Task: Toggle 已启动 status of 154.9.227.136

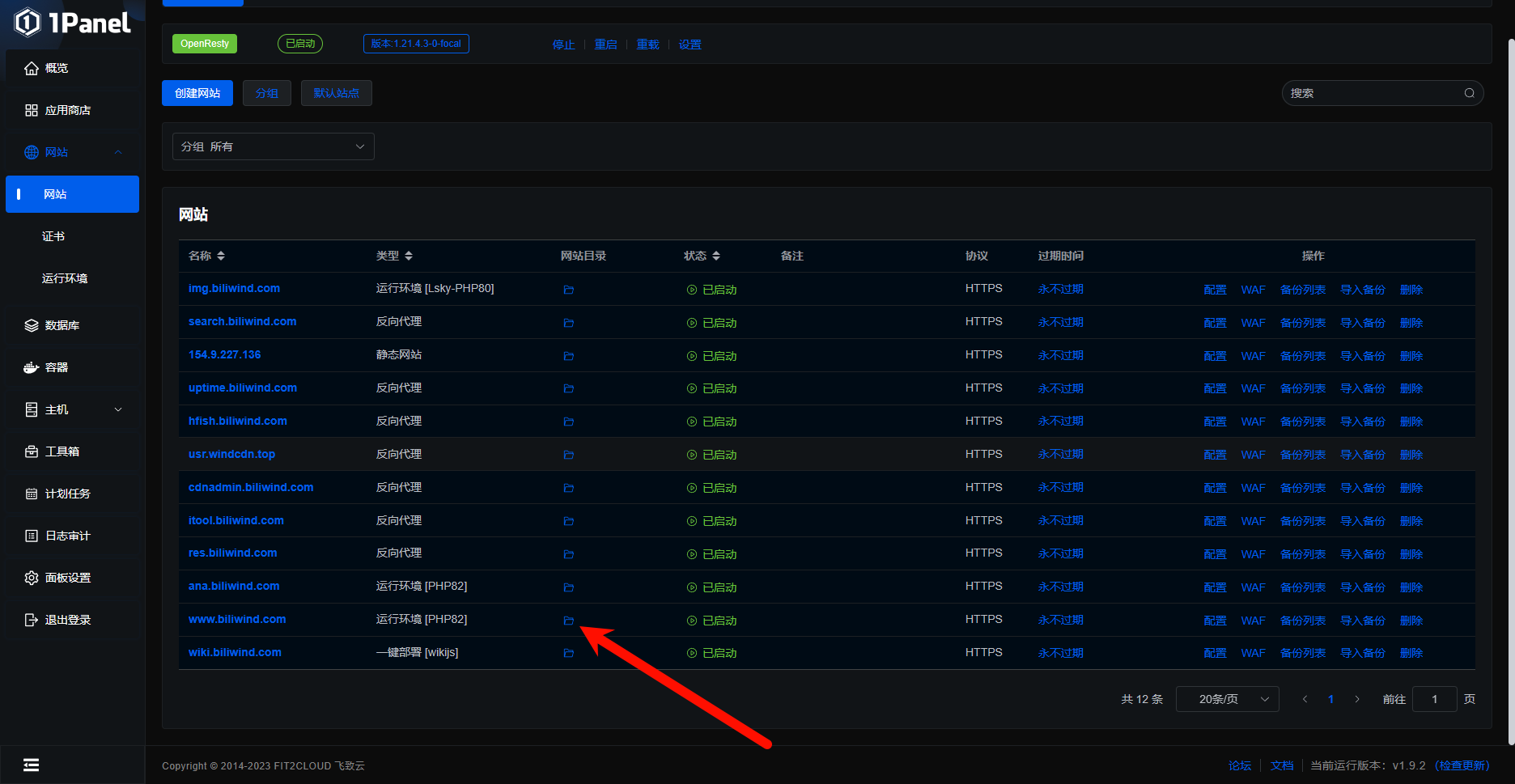Action: 711,356
